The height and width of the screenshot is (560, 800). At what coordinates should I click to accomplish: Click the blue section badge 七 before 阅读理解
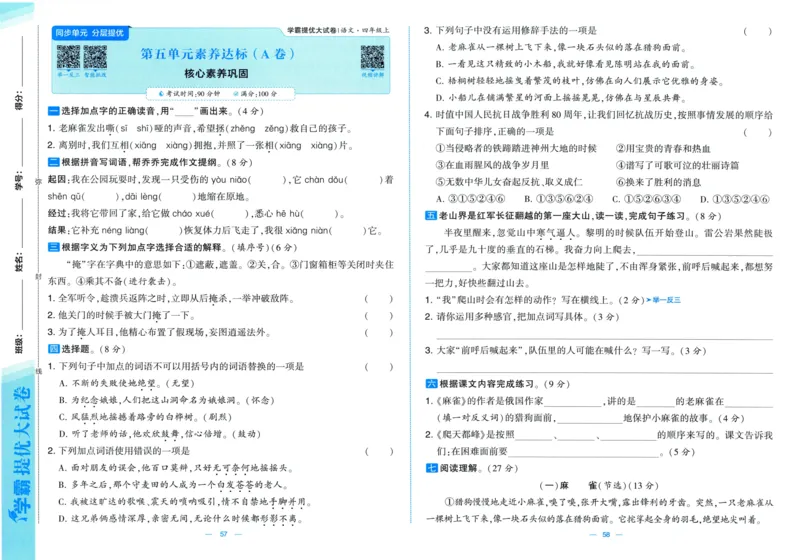click(431, 468)
